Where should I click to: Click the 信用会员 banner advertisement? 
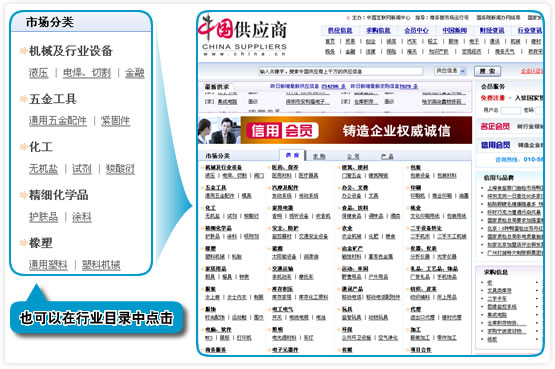click(x=335, y=130)
